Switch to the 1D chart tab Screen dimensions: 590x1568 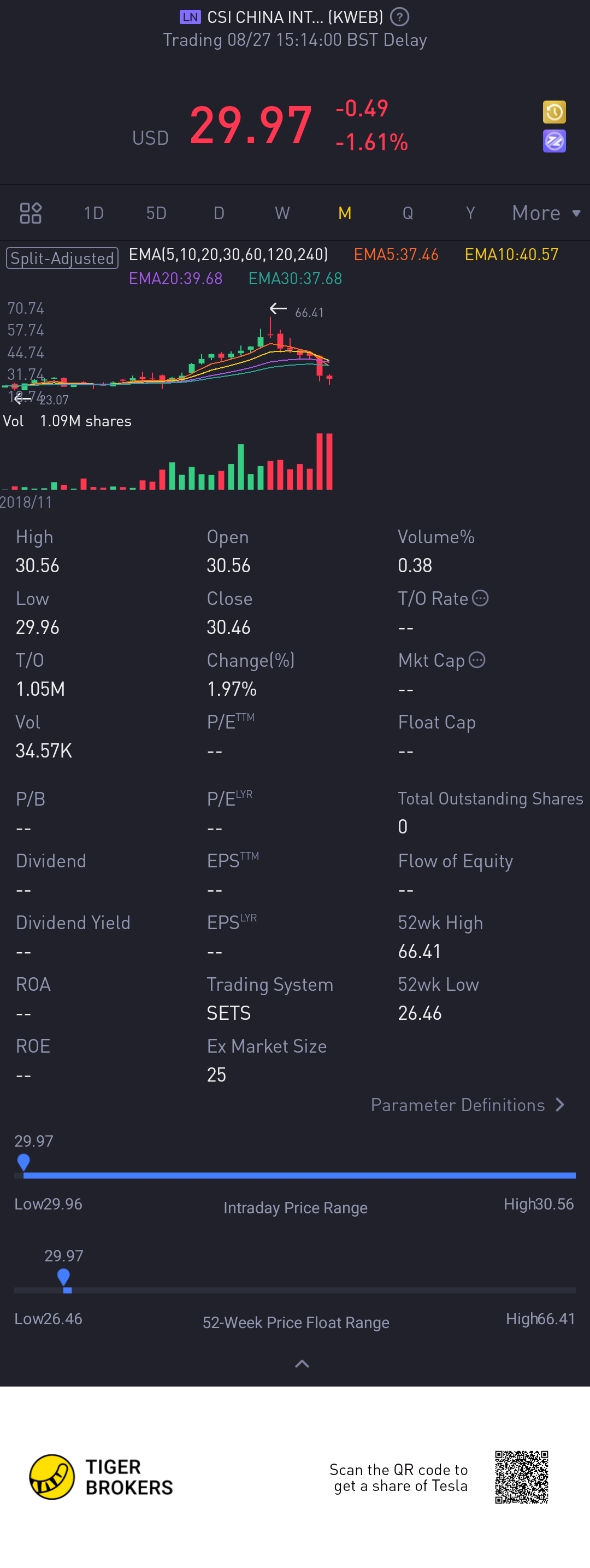(93, 213)
